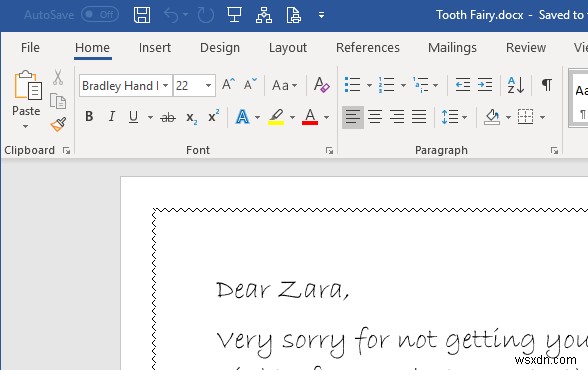Click the Shrink Font icon
Screen dimensions: 588x370
click(x=250, y=84)
